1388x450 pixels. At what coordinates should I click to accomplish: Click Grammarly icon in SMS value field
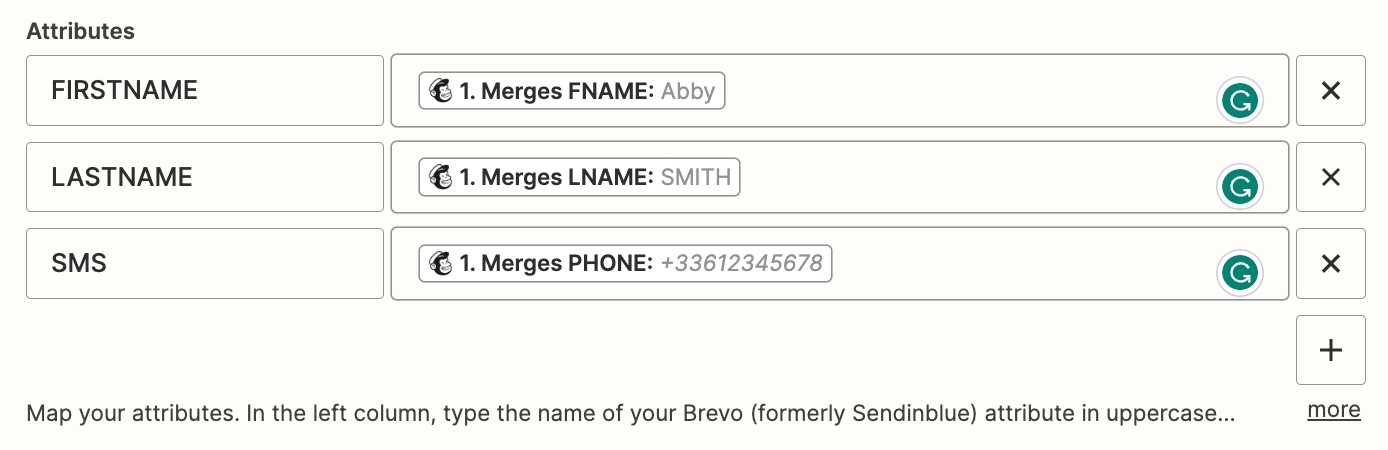point(1240,273)
